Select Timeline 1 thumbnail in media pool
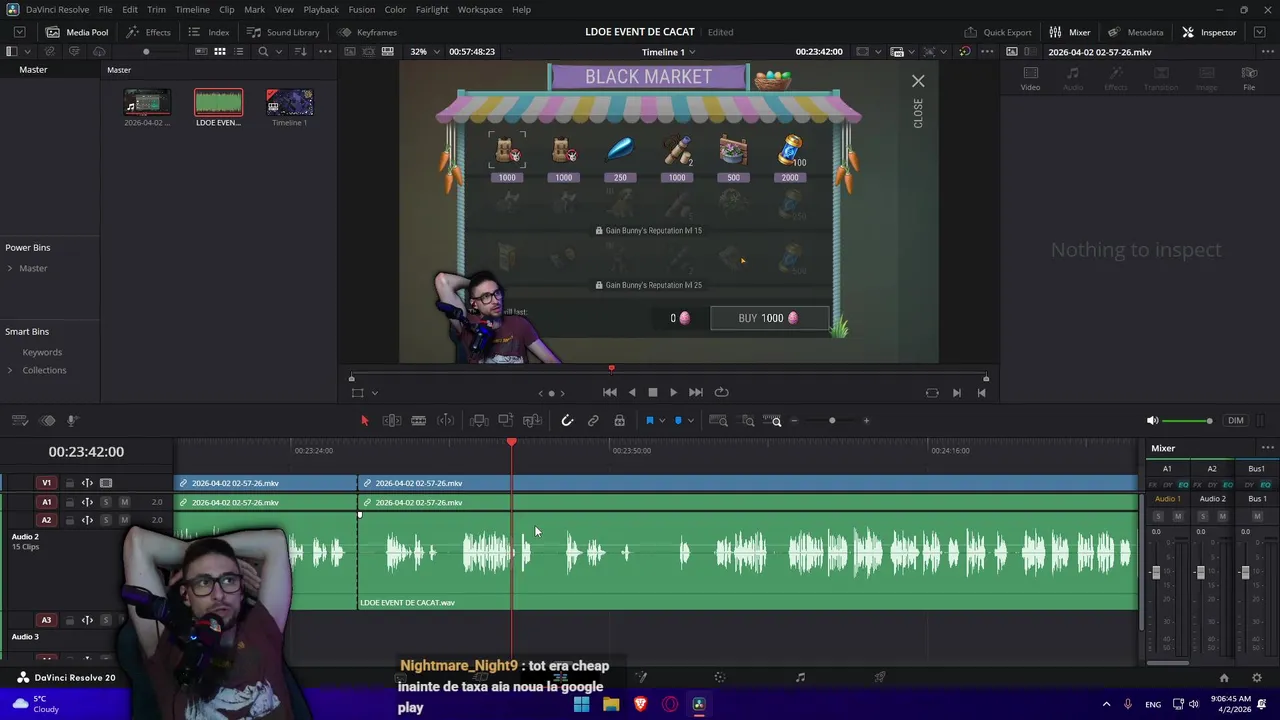Image resolution: width=1280 pixels, height=720 pixels. 289,103
